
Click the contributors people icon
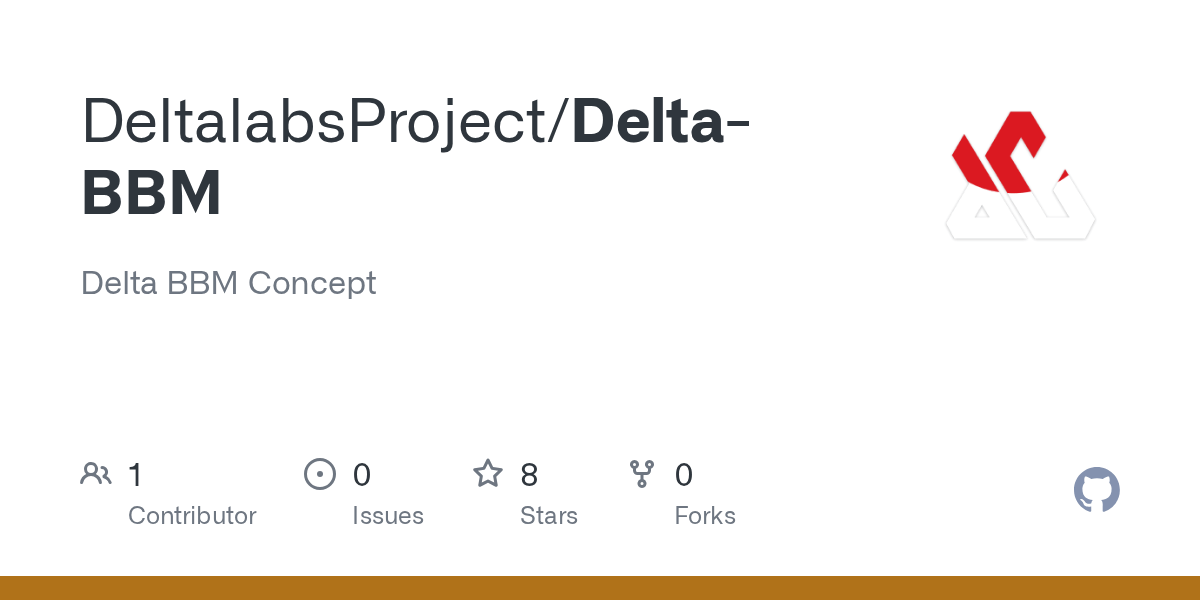coord(96,473)
